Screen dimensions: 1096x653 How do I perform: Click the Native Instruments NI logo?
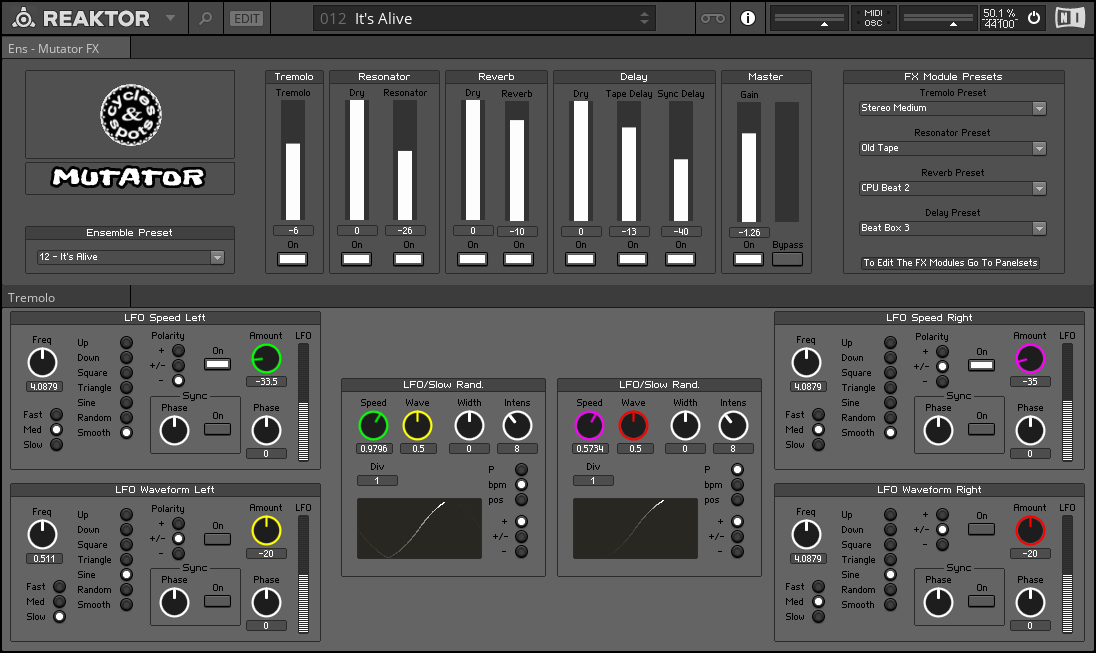click(x=1069, y=18)
